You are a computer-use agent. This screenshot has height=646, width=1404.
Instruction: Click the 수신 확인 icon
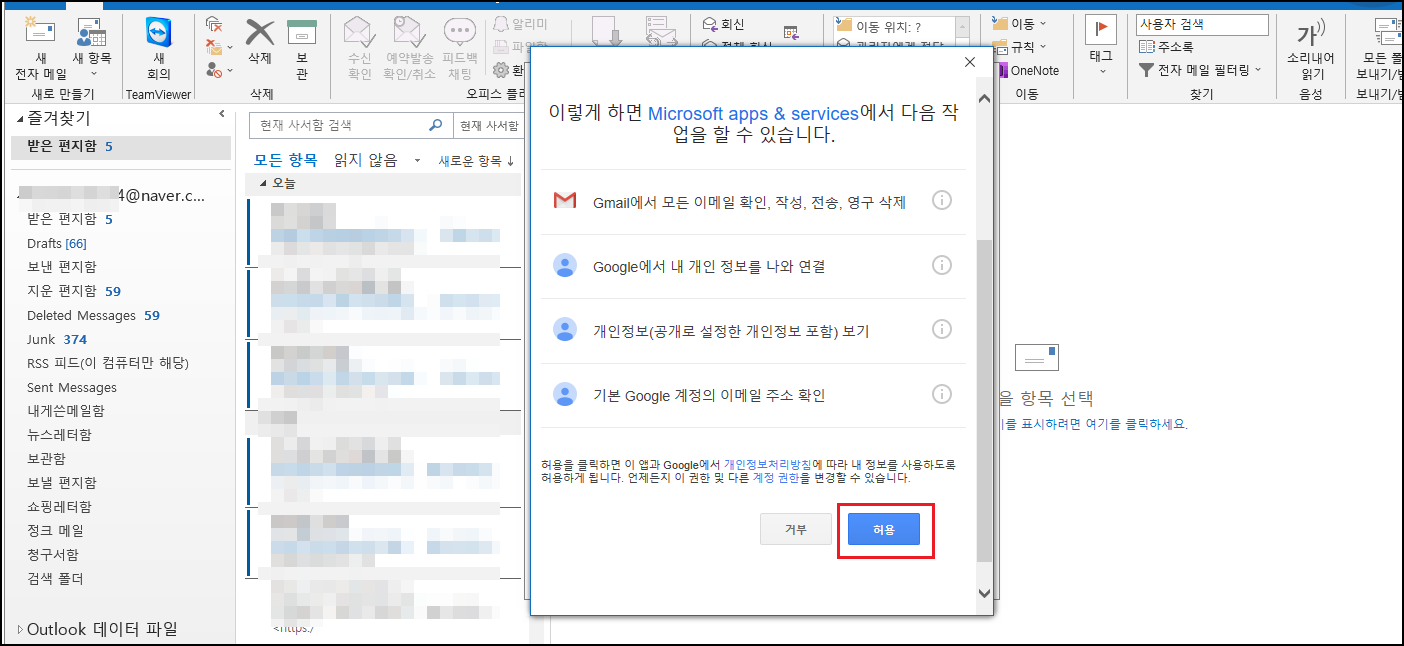[359, 47]
